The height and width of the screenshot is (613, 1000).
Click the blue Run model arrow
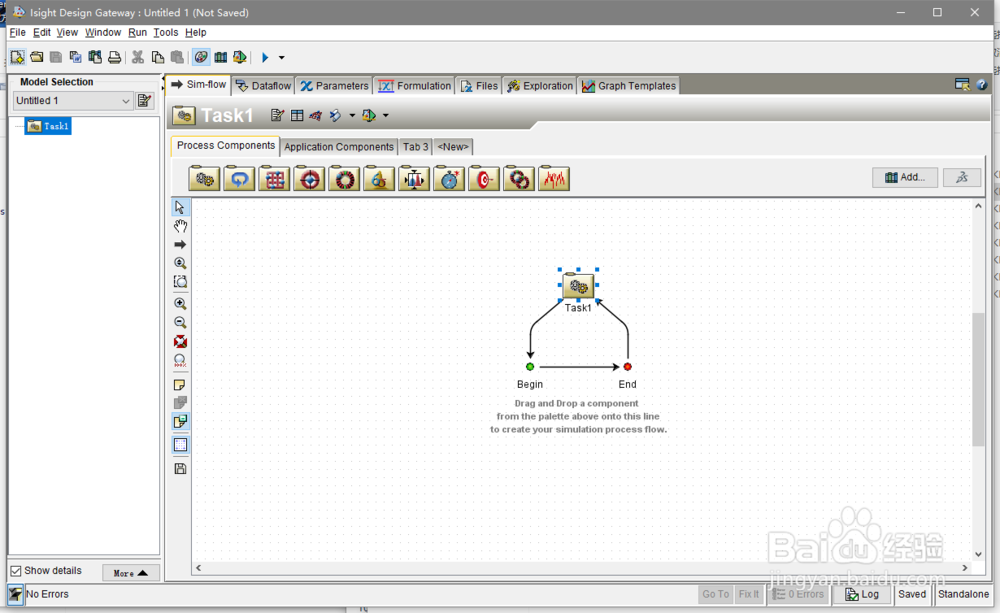[265, 57]
